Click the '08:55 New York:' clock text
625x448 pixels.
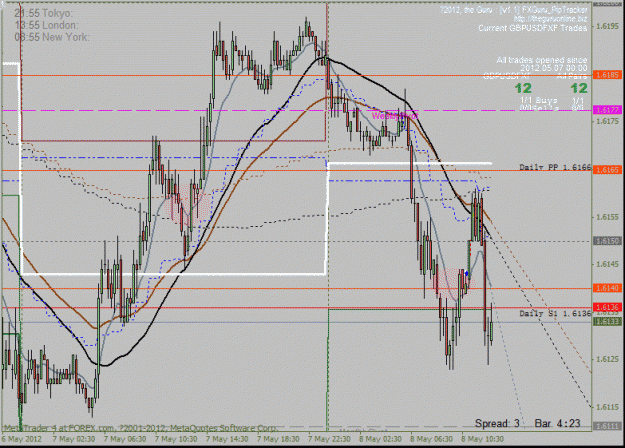52,37
